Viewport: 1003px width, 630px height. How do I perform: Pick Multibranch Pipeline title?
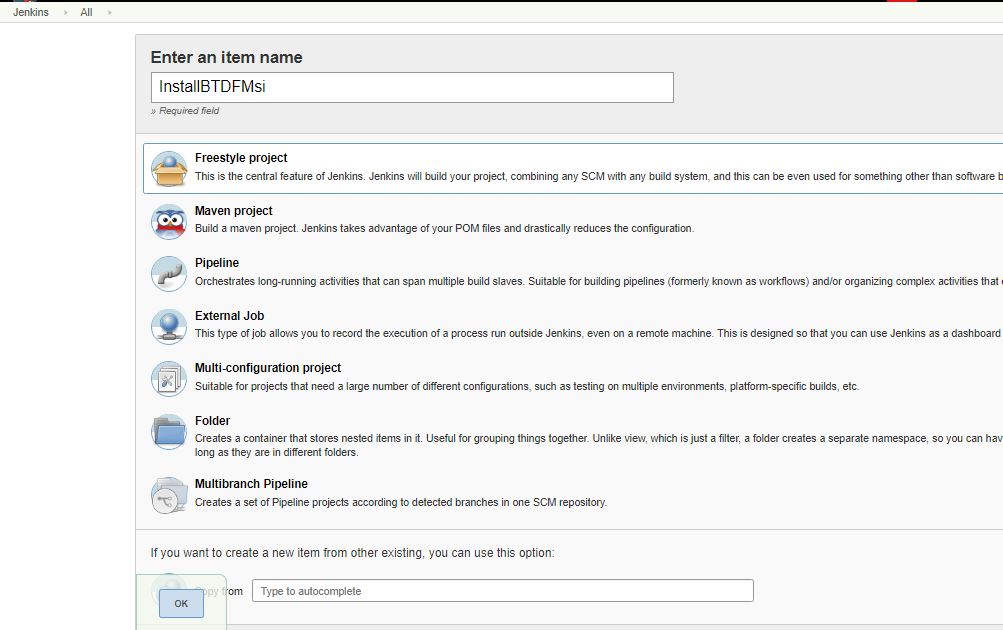click(251, 484)
